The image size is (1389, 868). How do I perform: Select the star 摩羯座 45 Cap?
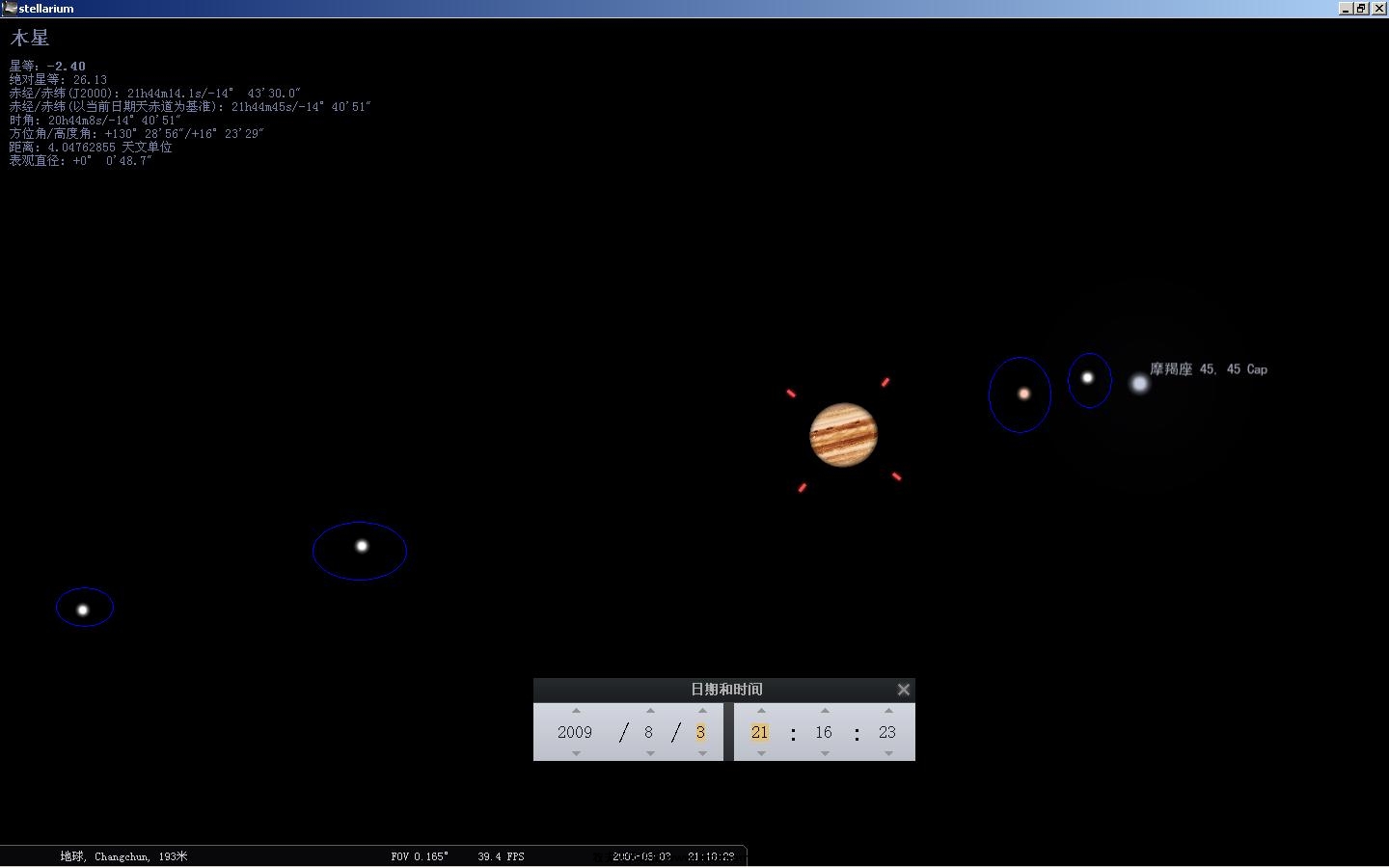[x=1139, y=384]
